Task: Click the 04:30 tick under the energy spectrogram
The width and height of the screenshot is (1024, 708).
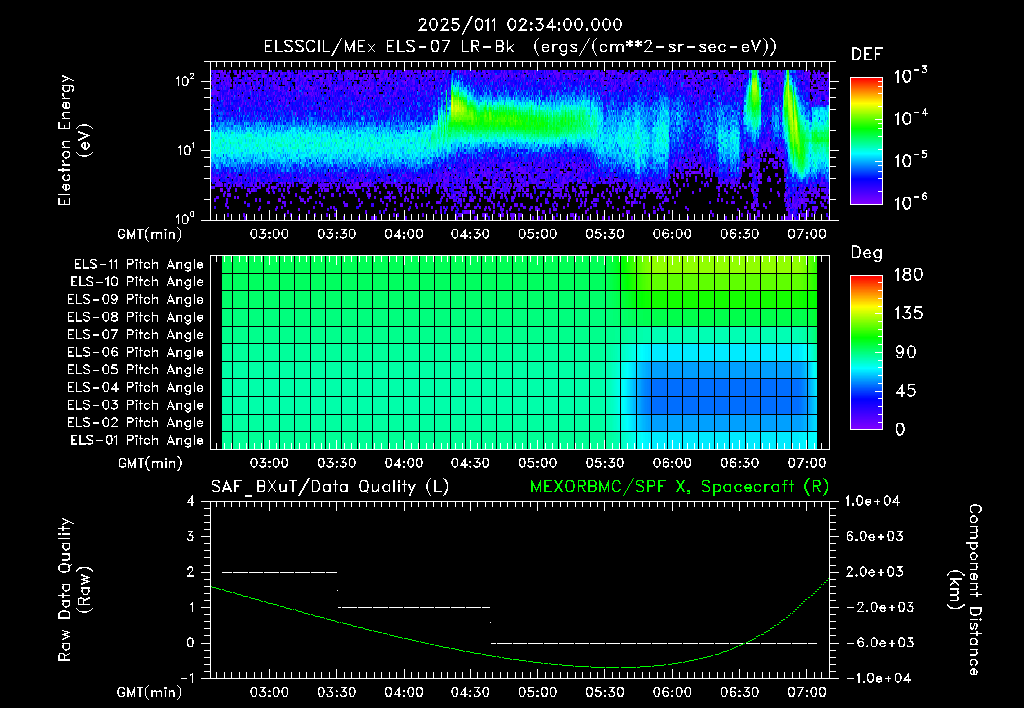Action: (470, 234)
